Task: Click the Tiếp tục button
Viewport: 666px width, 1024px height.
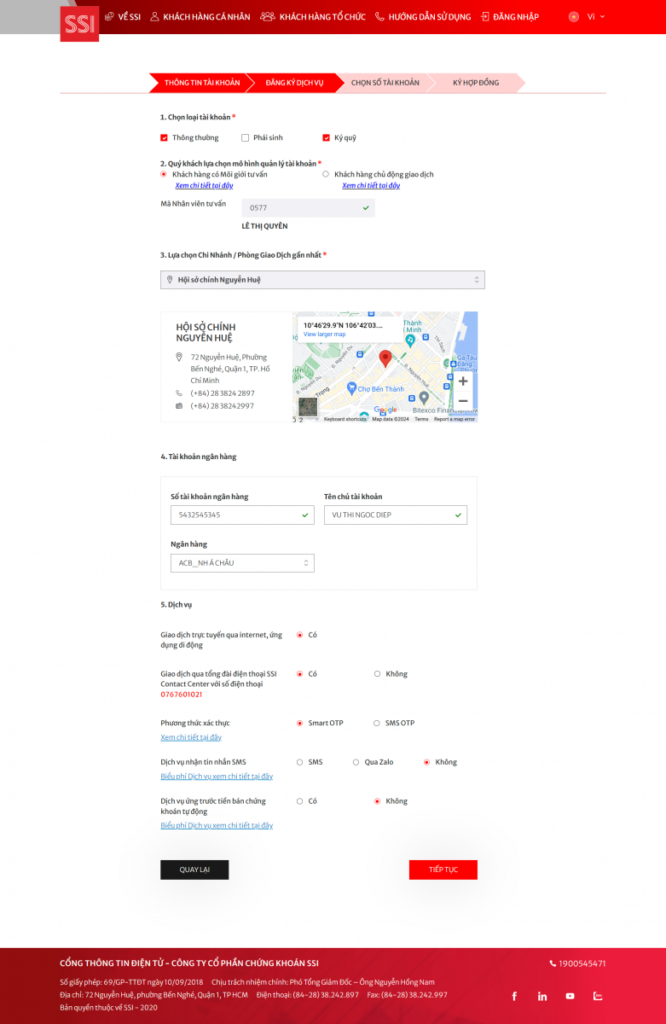Action: 443,870
